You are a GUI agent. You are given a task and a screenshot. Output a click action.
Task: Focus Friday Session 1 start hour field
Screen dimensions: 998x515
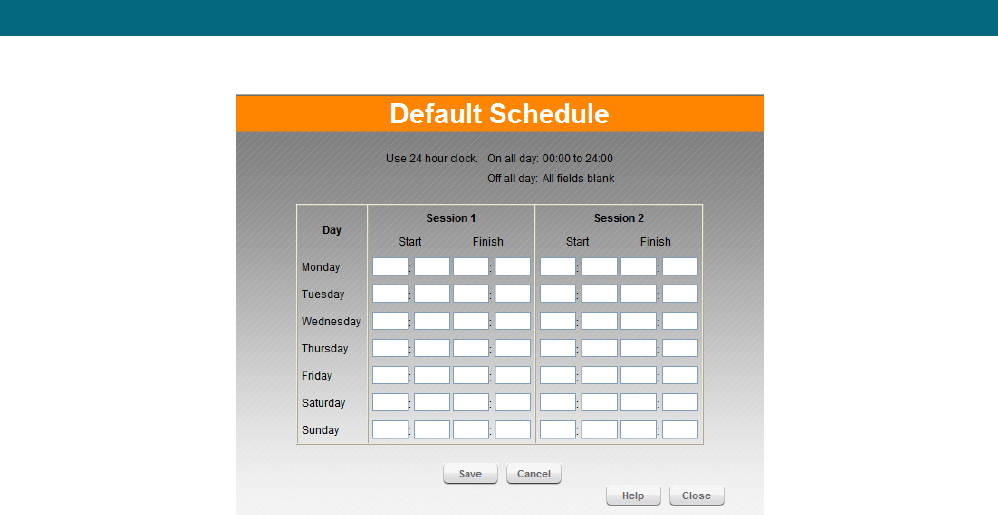tap(390, 375)
